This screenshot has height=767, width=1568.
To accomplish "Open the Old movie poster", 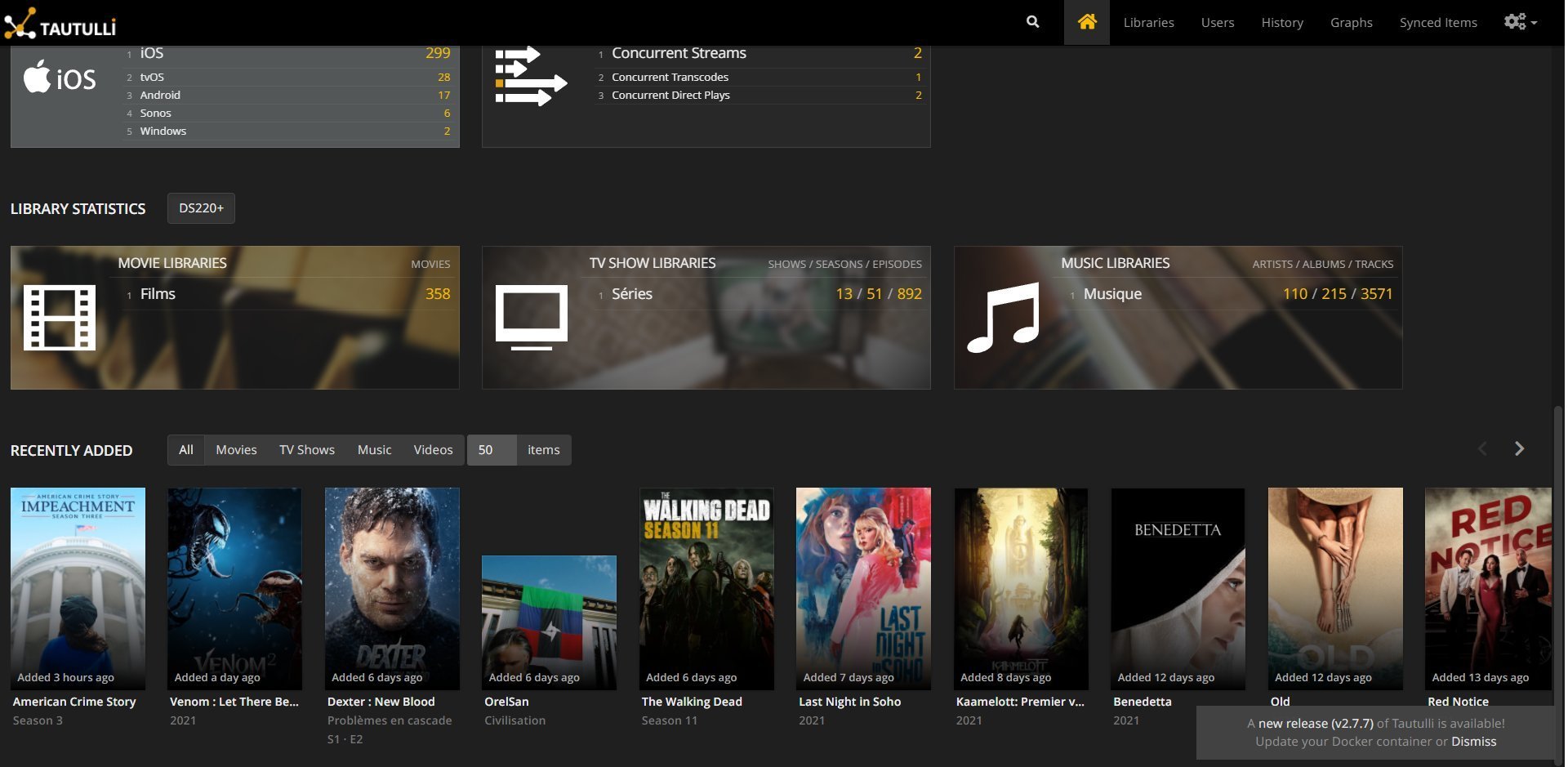I will (1335, 589).
